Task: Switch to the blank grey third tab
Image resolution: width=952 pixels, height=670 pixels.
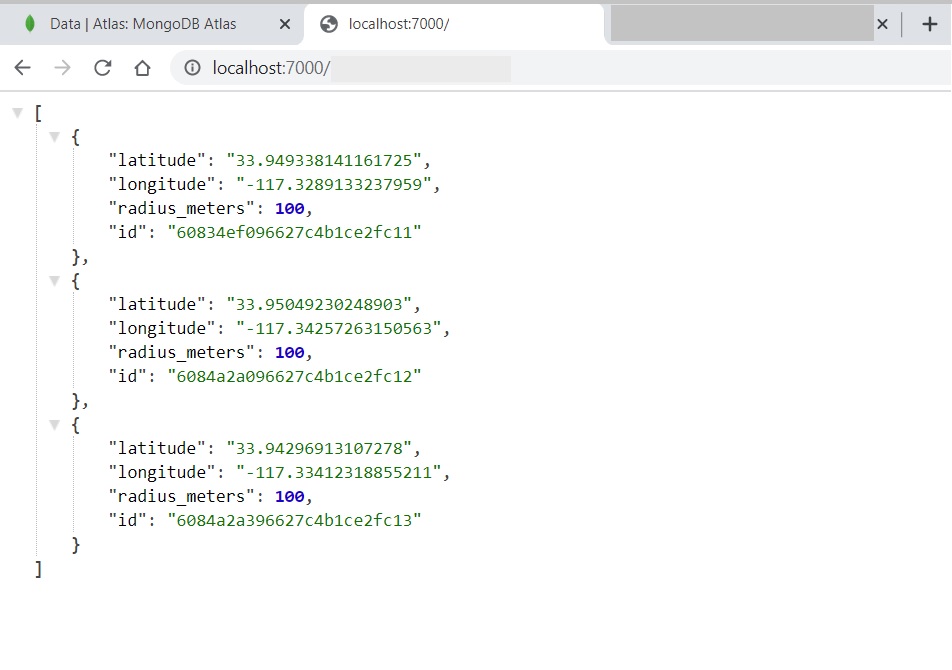Action: [742, 24]
